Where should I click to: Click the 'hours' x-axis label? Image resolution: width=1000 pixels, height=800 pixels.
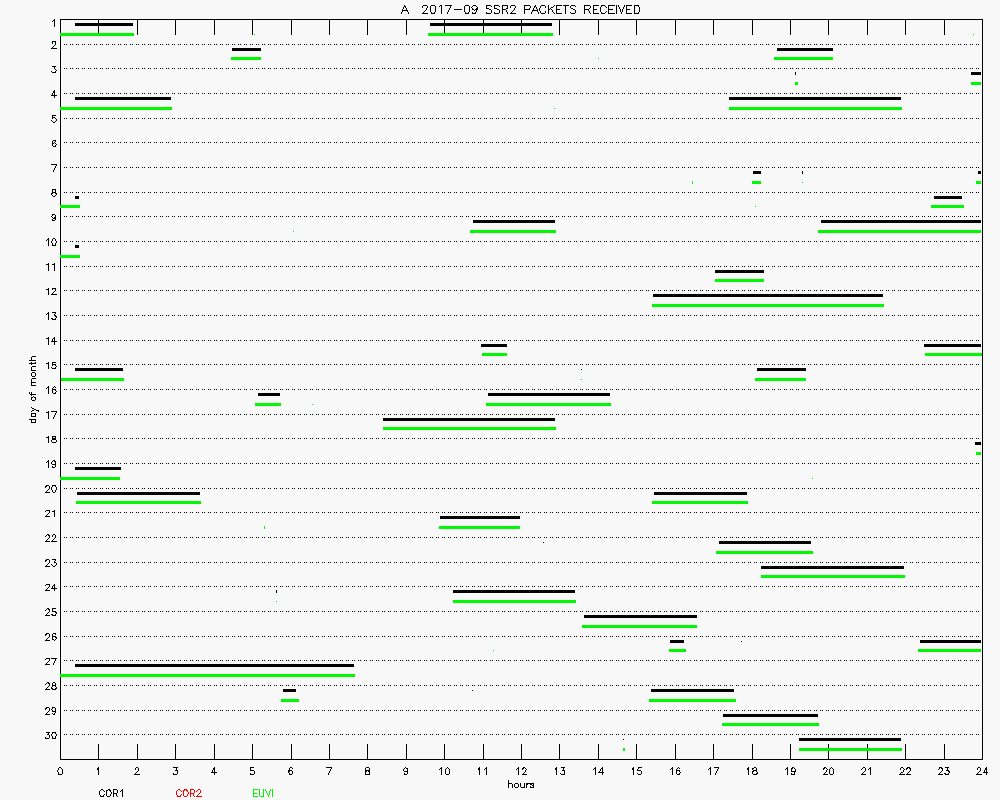[x=520, y=784]
